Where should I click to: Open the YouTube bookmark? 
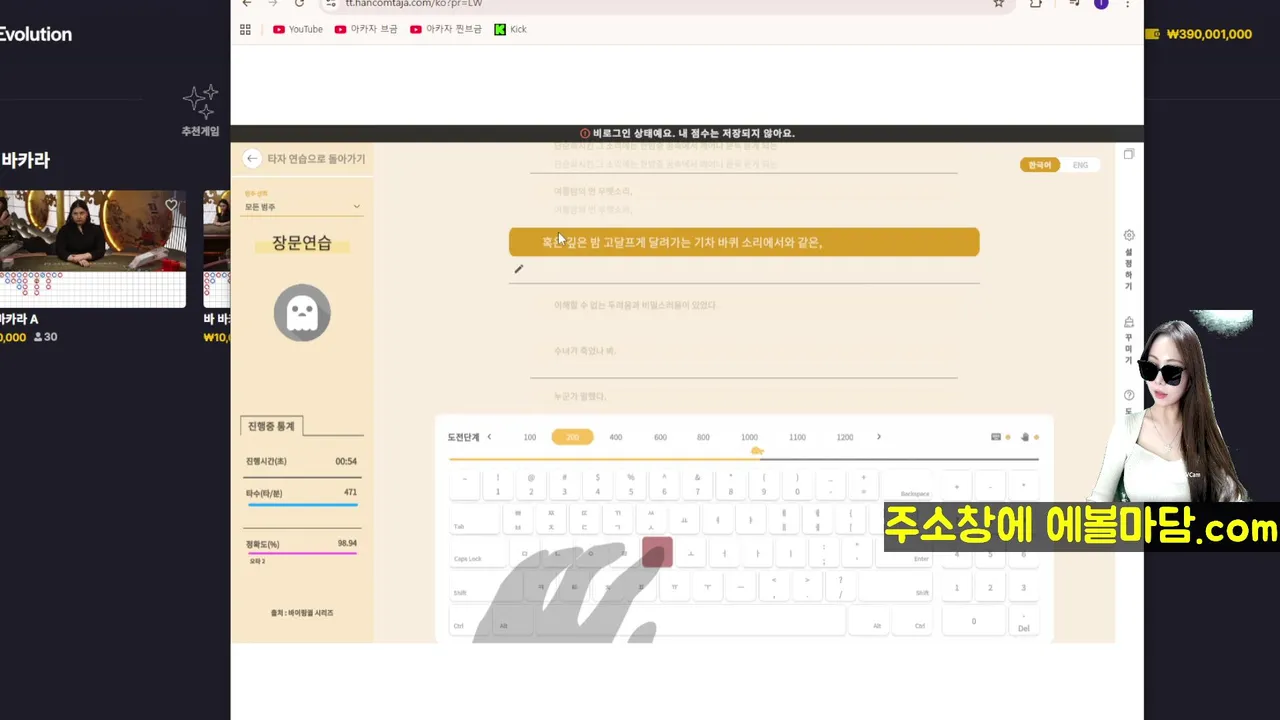(x=298, y=29)
